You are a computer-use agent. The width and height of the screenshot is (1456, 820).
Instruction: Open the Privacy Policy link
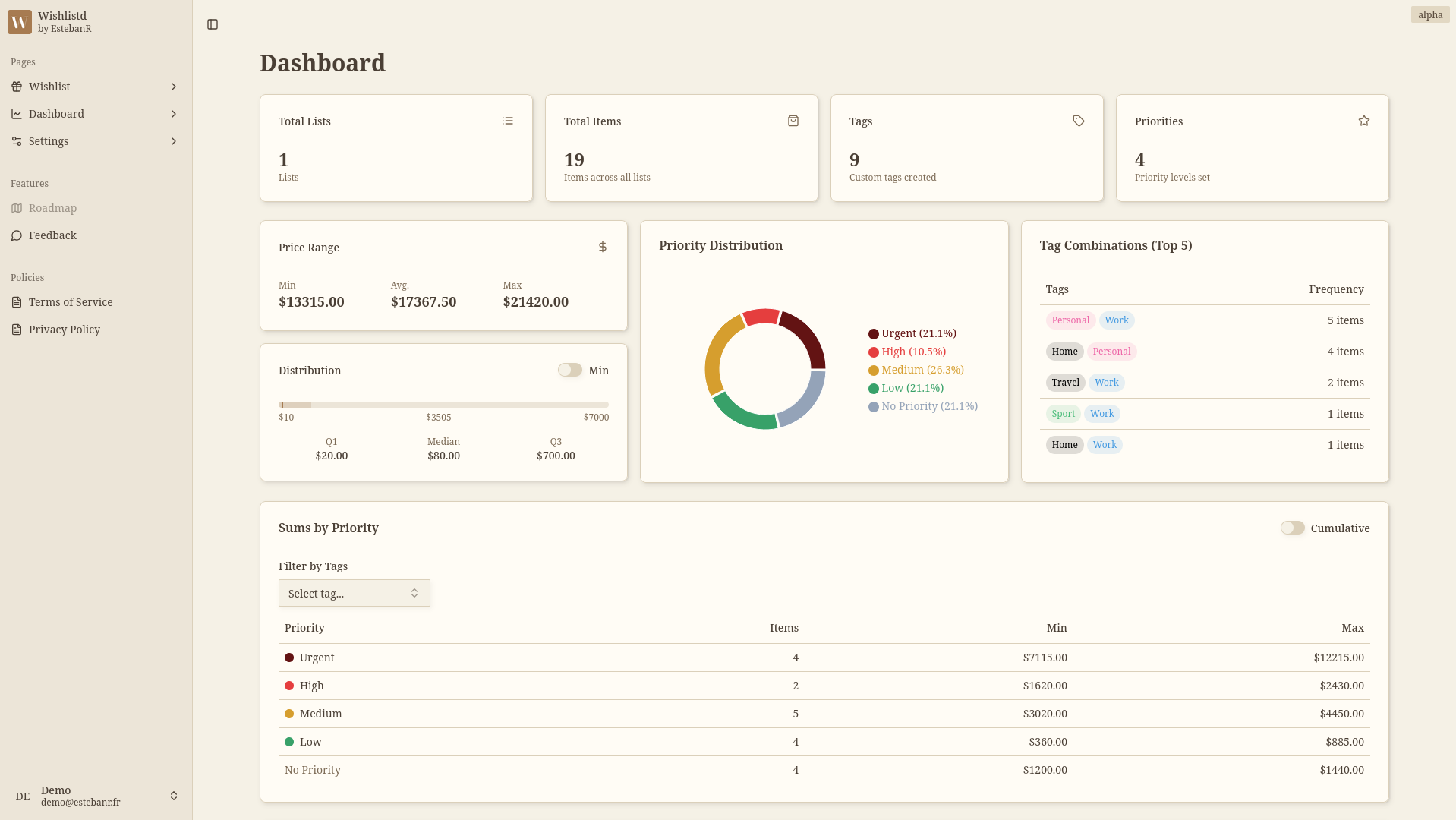pyautogui.click(x=65, y=330)
